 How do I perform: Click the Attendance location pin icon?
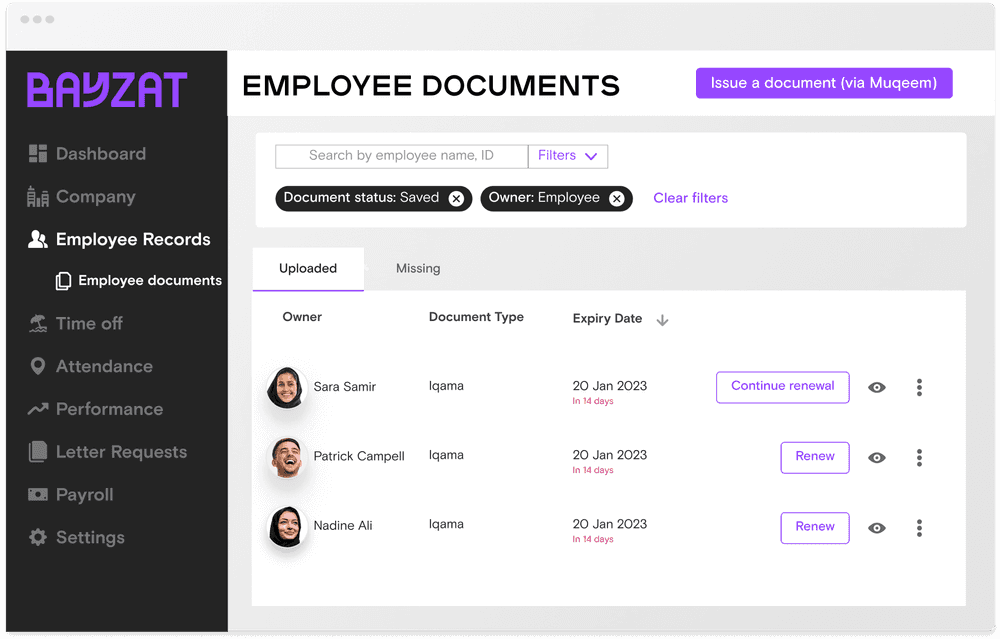tap(38, 366)
